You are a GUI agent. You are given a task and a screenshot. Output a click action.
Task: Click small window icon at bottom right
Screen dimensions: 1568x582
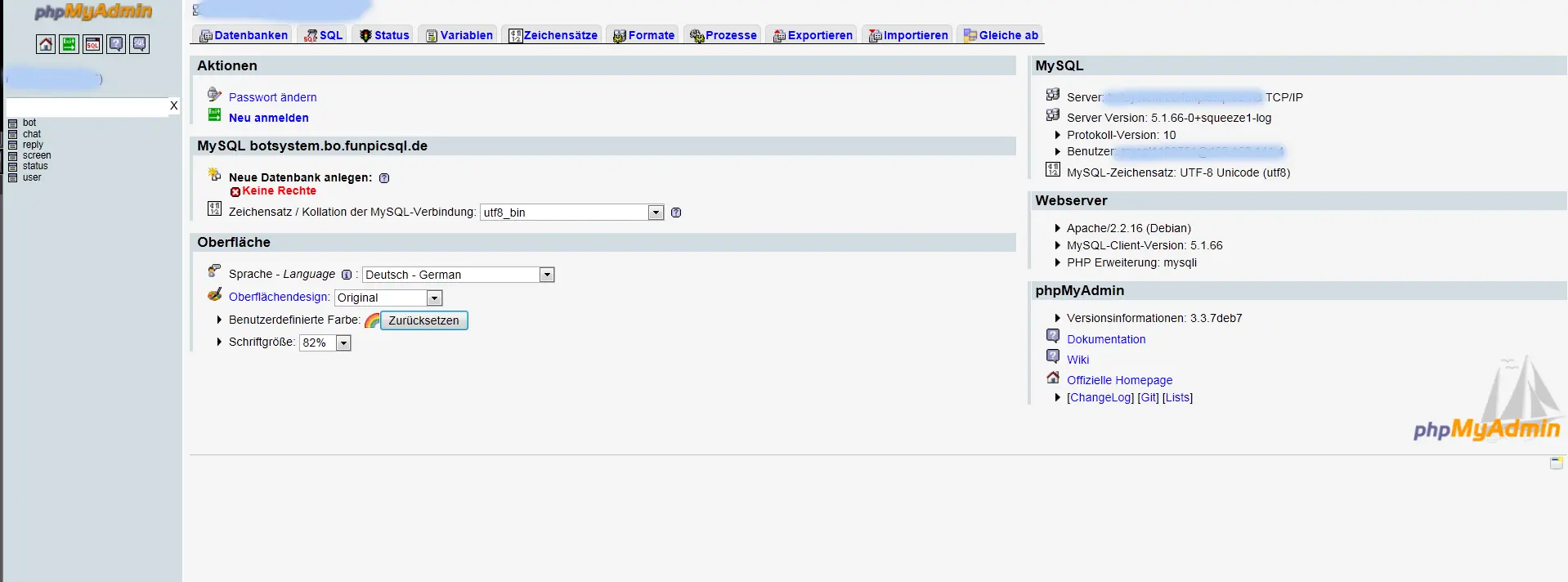[1556, 463]
